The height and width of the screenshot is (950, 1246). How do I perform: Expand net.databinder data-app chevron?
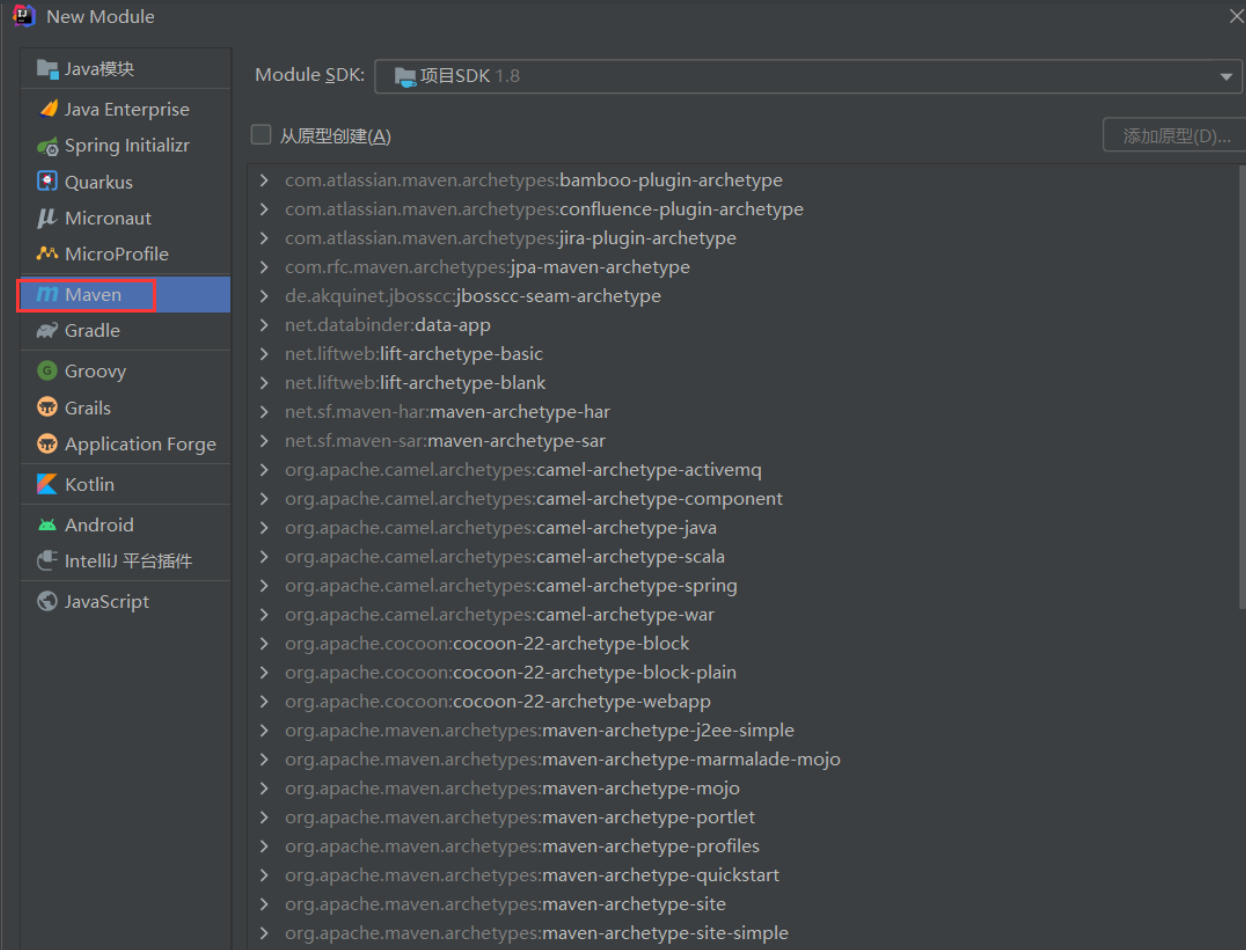click(x=264, y=325)
